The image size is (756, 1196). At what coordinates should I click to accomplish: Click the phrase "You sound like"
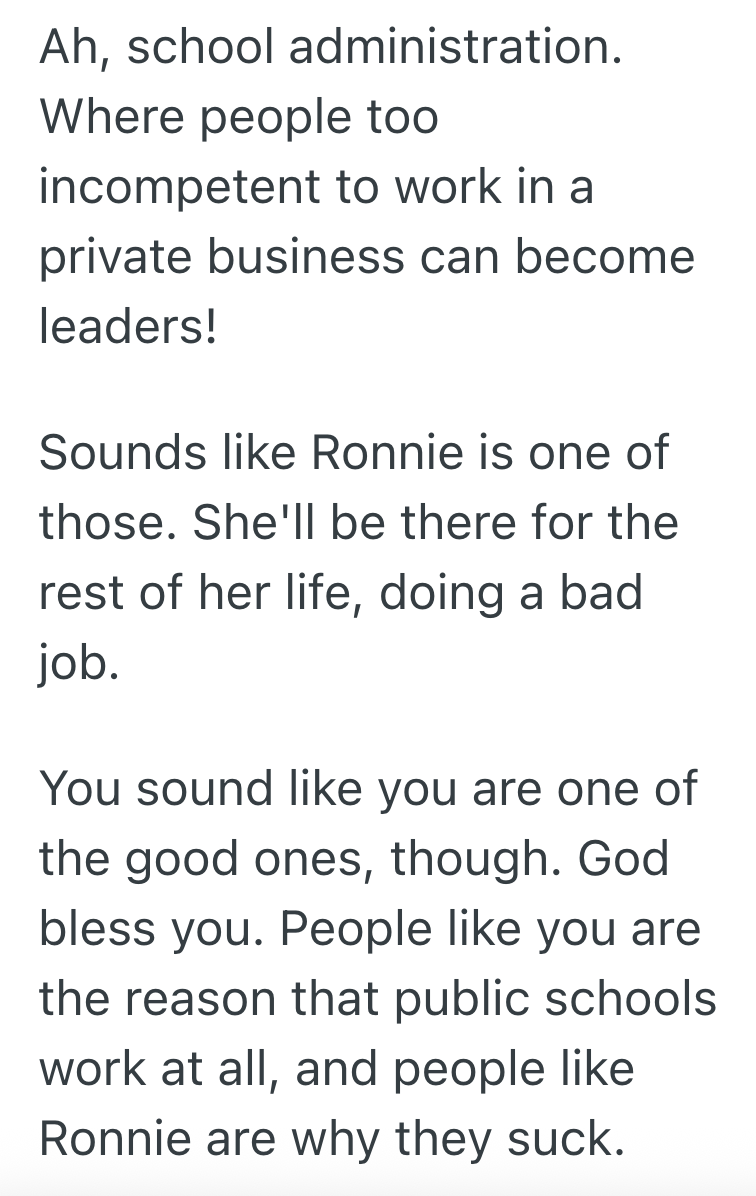click(203, 789)
